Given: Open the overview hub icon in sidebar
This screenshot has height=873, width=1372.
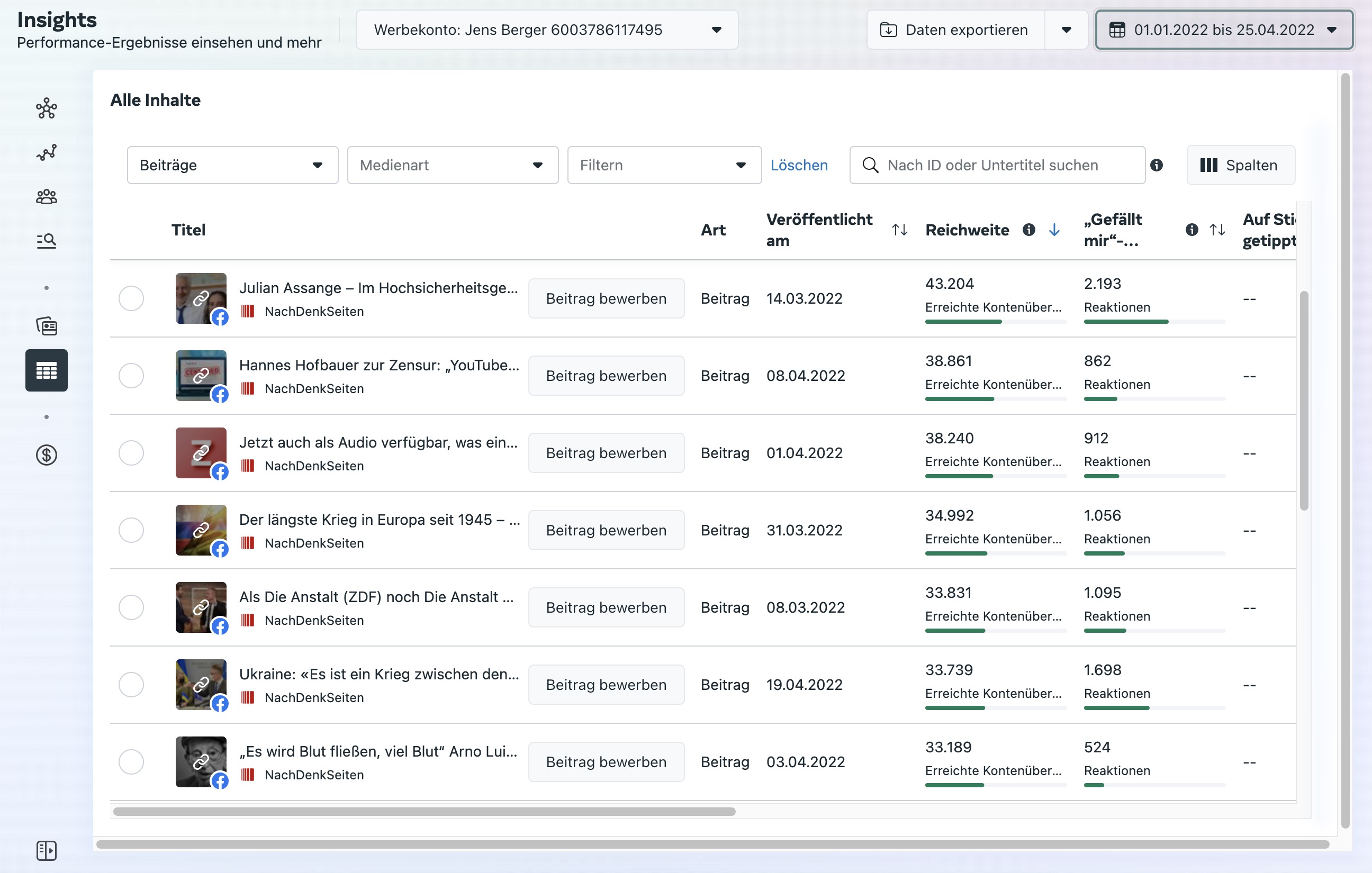Looking at the screenshot, I should pyautogui.click(x=46, y=108).
